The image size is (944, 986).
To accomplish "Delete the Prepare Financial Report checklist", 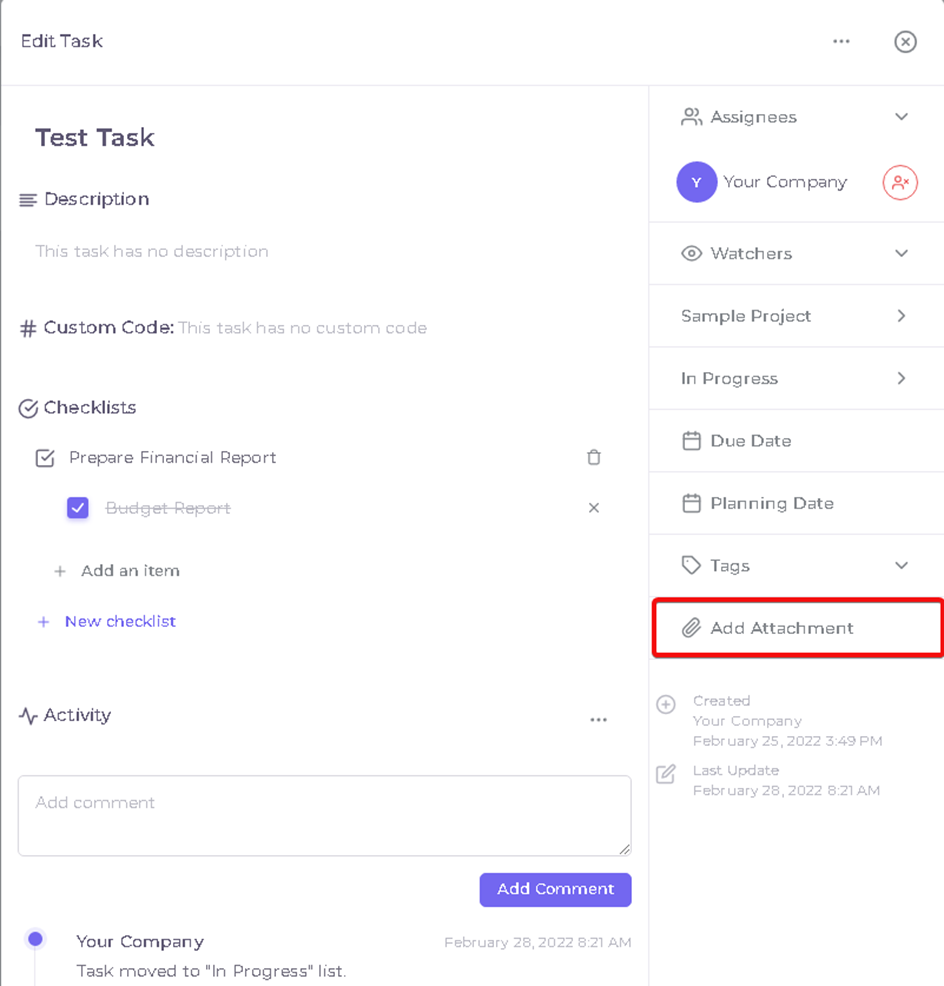I will [594, 457].
